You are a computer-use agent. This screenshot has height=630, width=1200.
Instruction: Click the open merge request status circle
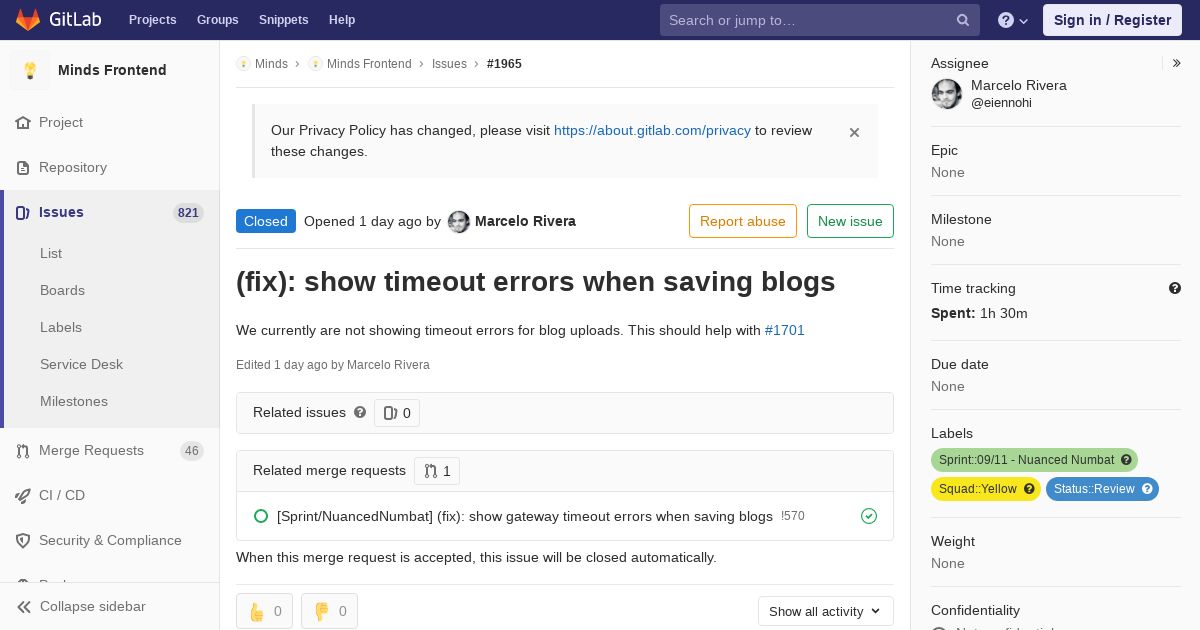tap(261, 516)
